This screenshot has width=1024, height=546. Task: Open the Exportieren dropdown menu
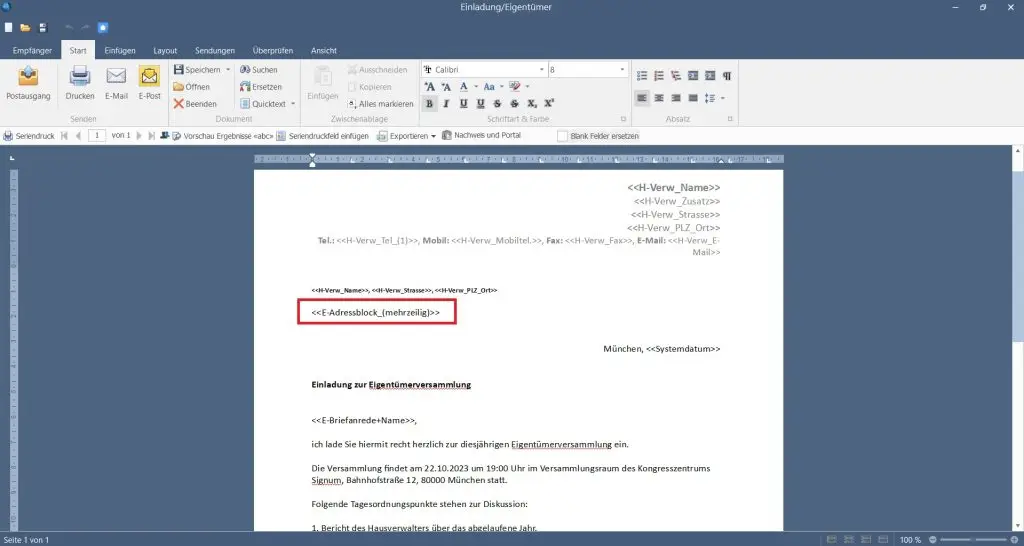[406, 136]
